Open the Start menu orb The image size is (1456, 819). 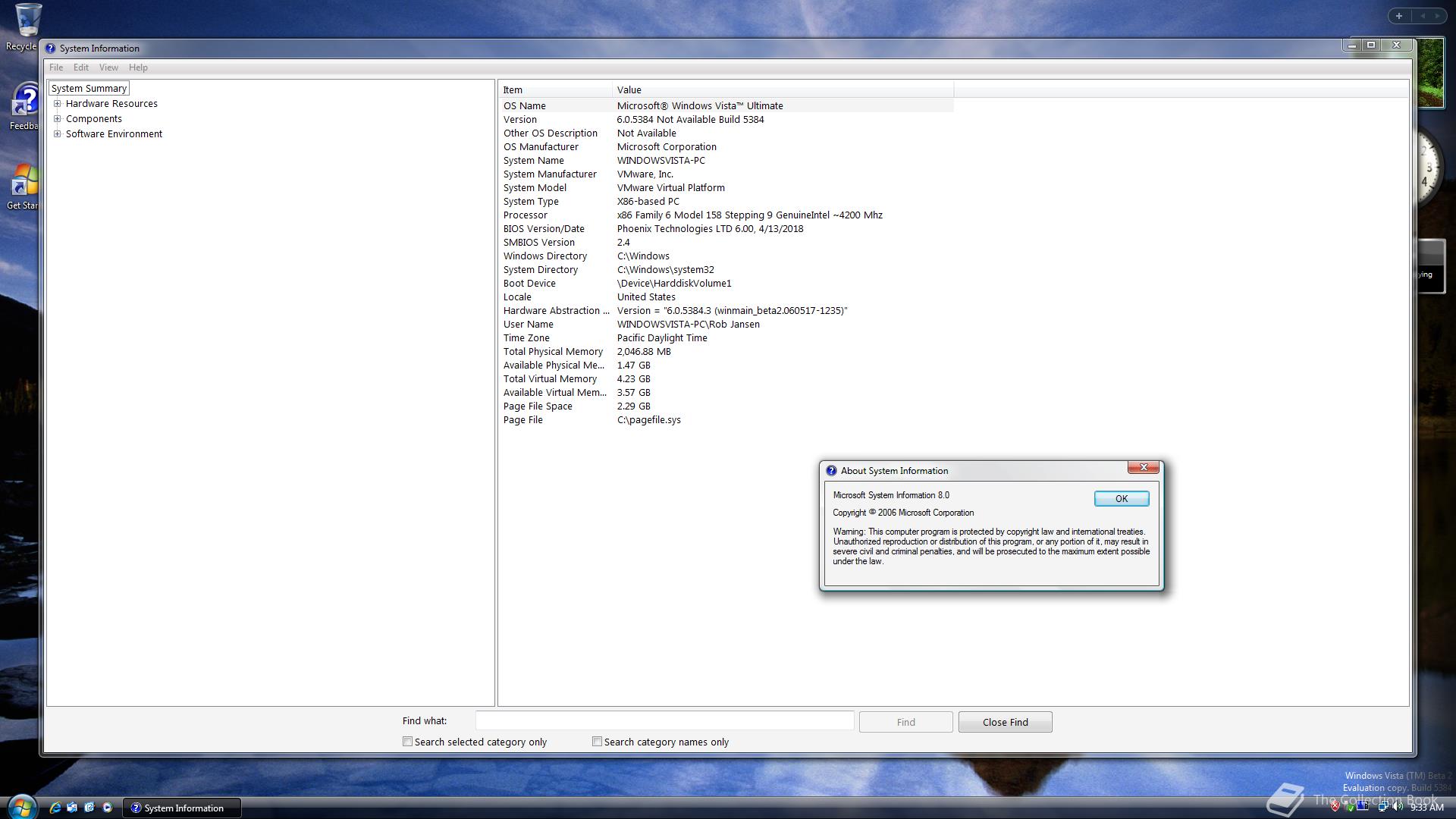21,807
